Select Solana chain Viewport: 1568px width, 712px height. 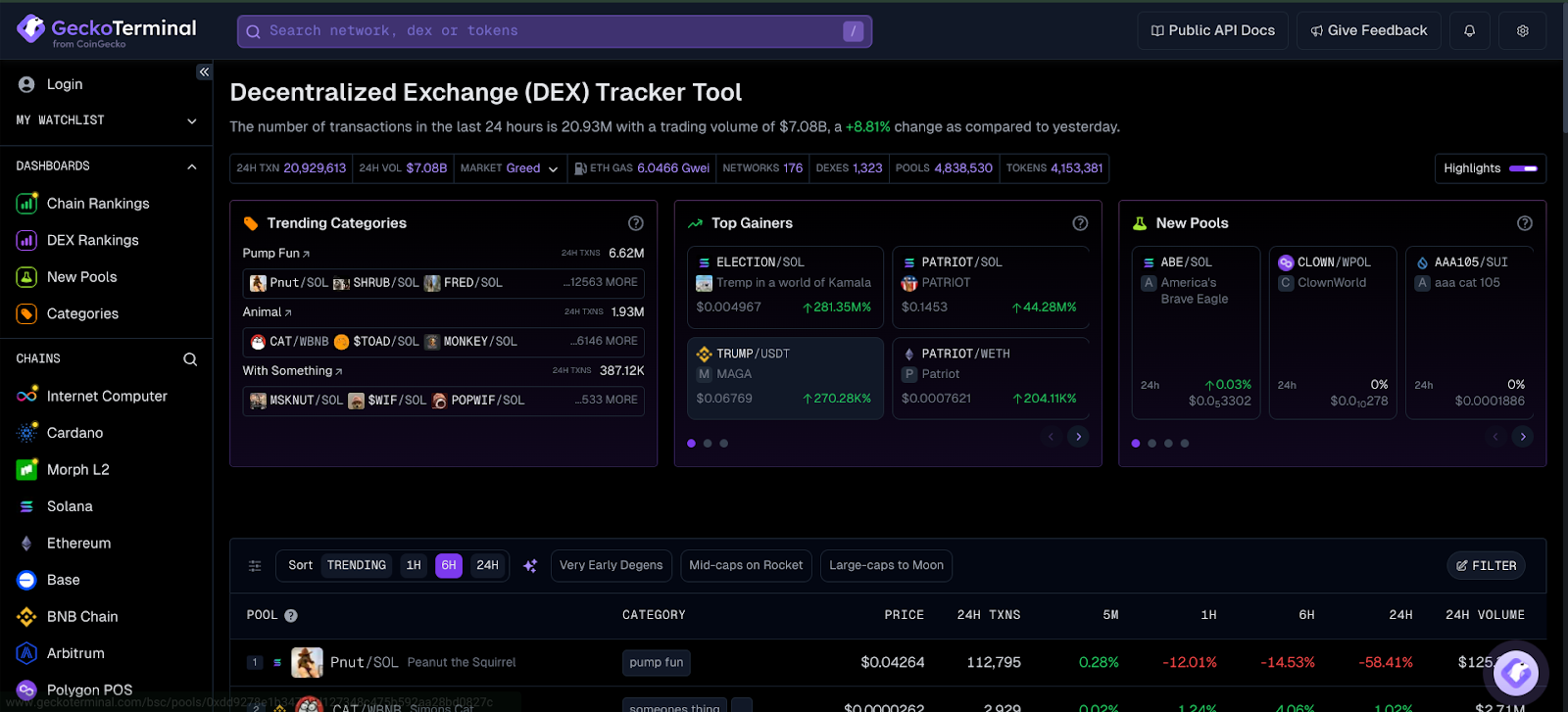(70, 506)
